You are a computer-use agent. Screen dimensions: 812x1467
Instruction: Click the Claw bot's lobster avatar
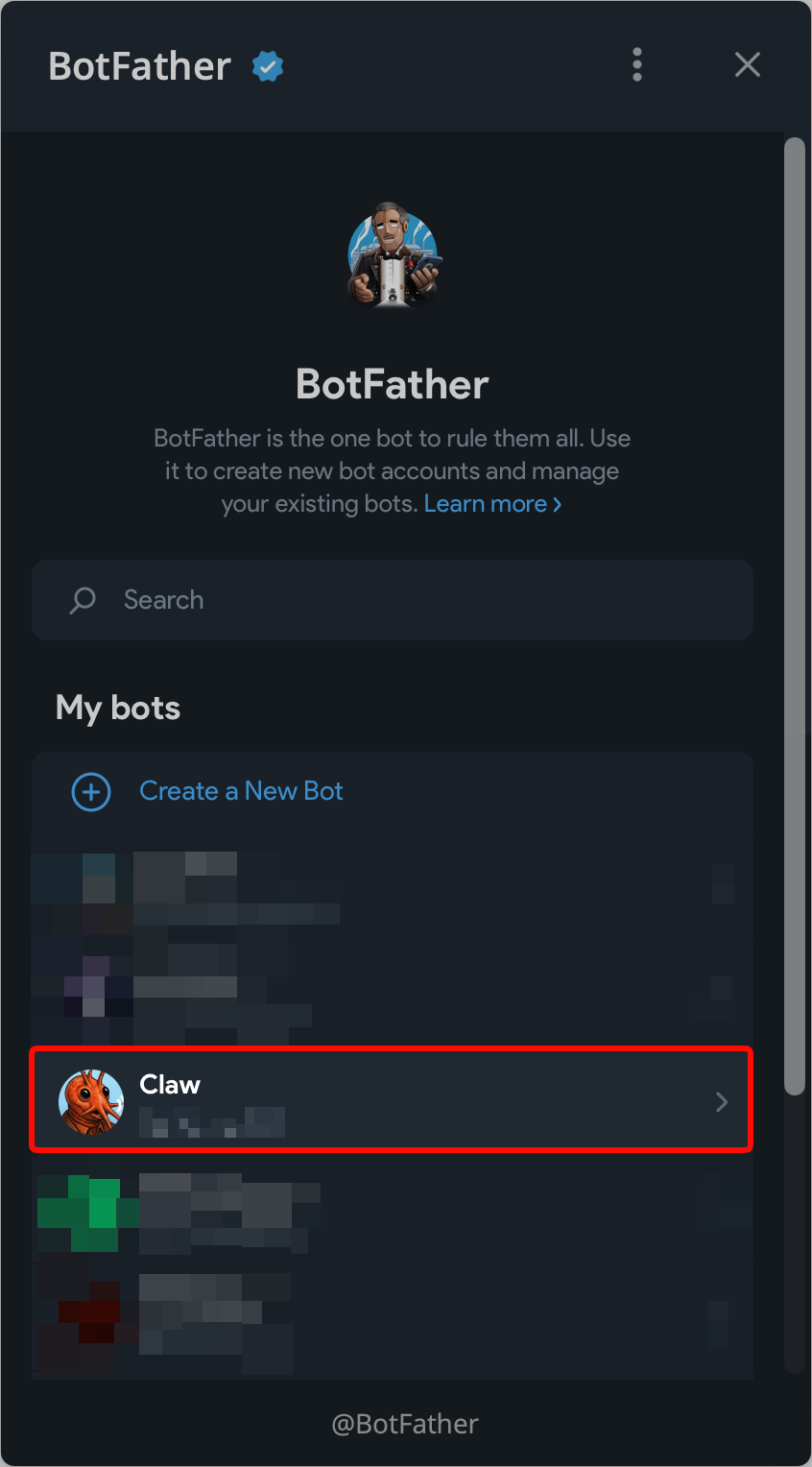tap(91, 1102)
